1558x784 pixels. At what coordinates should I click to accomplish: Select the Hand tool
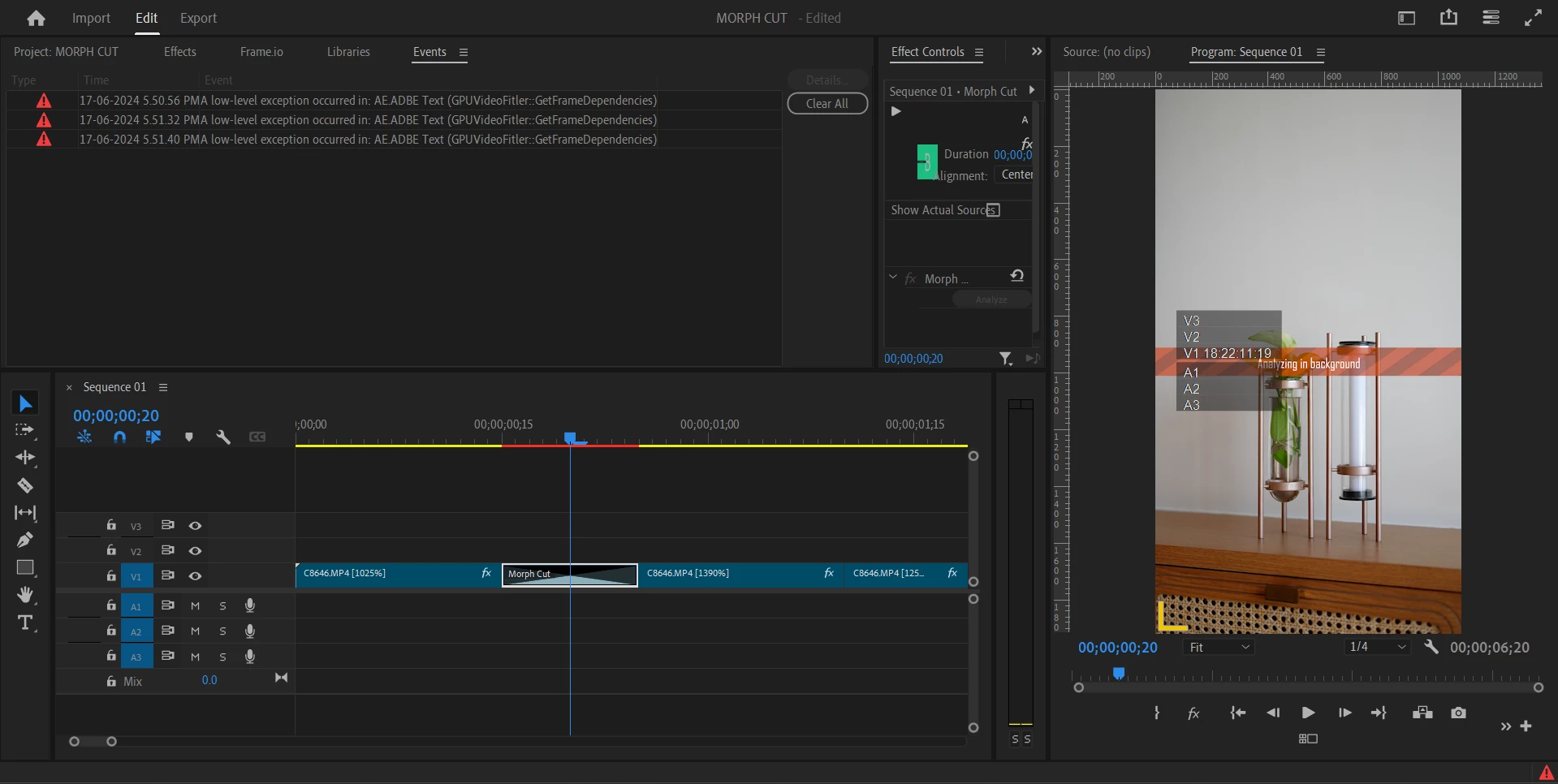coord(25,595)
